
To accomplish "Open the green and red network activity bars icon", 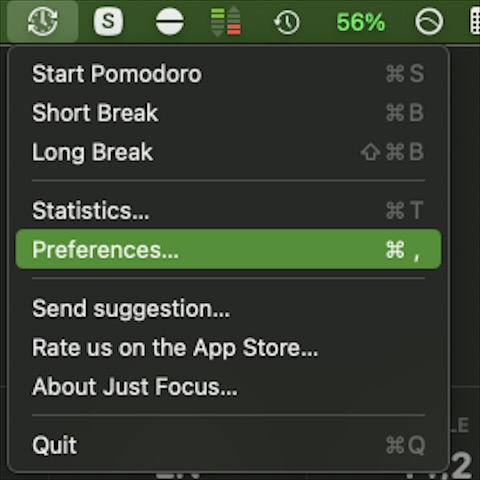I will (226, 22).
